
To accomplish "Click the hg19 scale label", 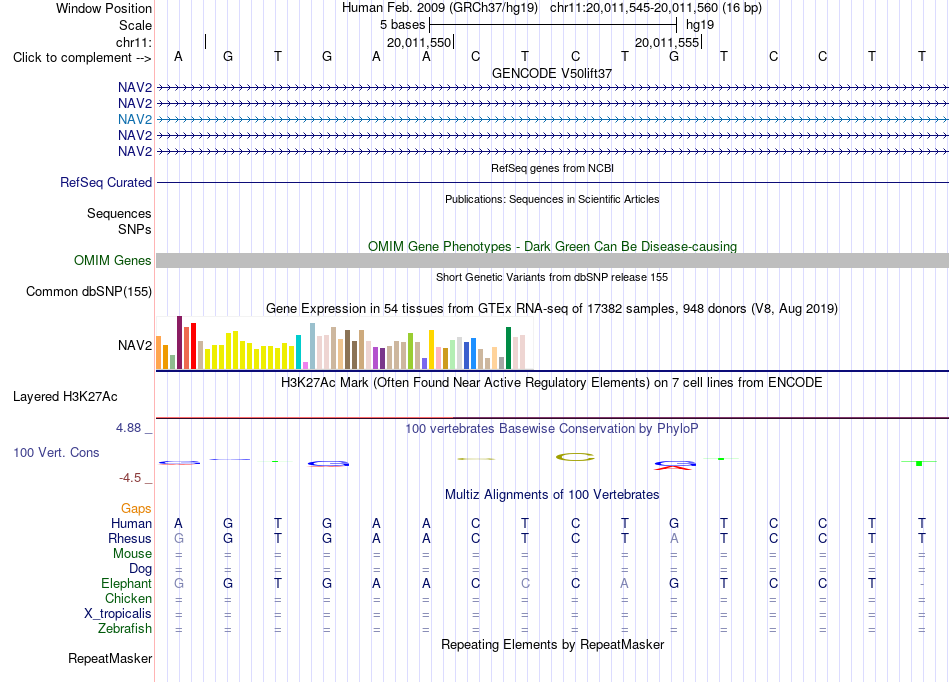I will [x=700, y=25].
